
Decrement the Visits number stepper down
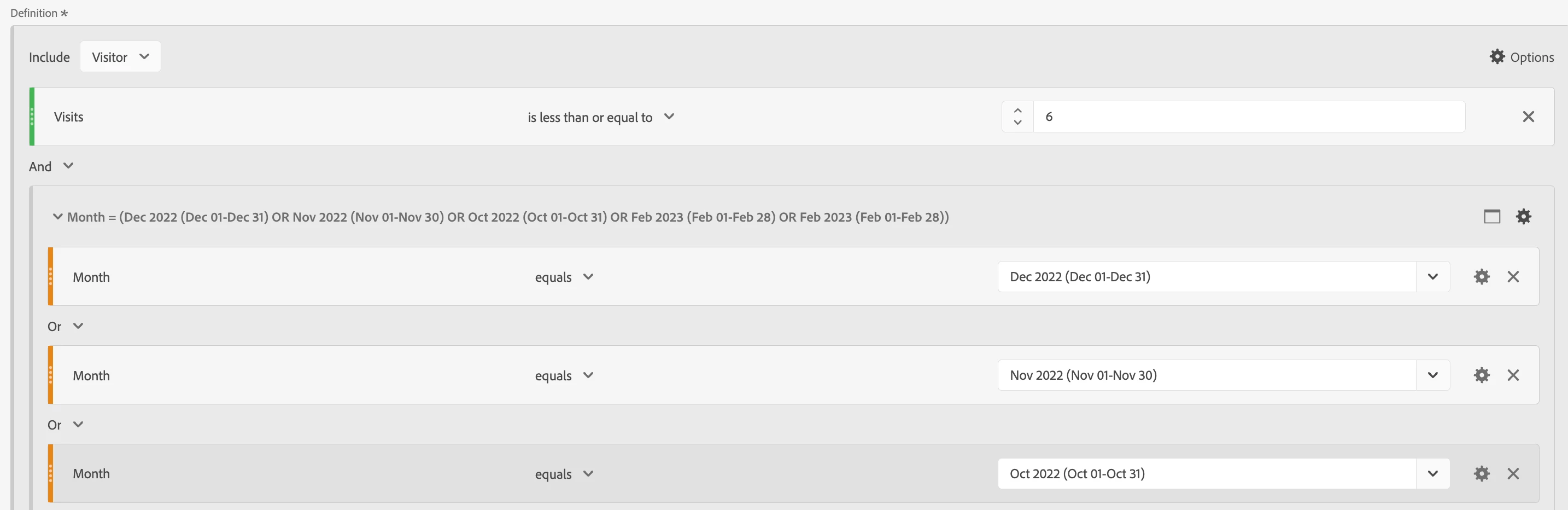point(1017,123)
